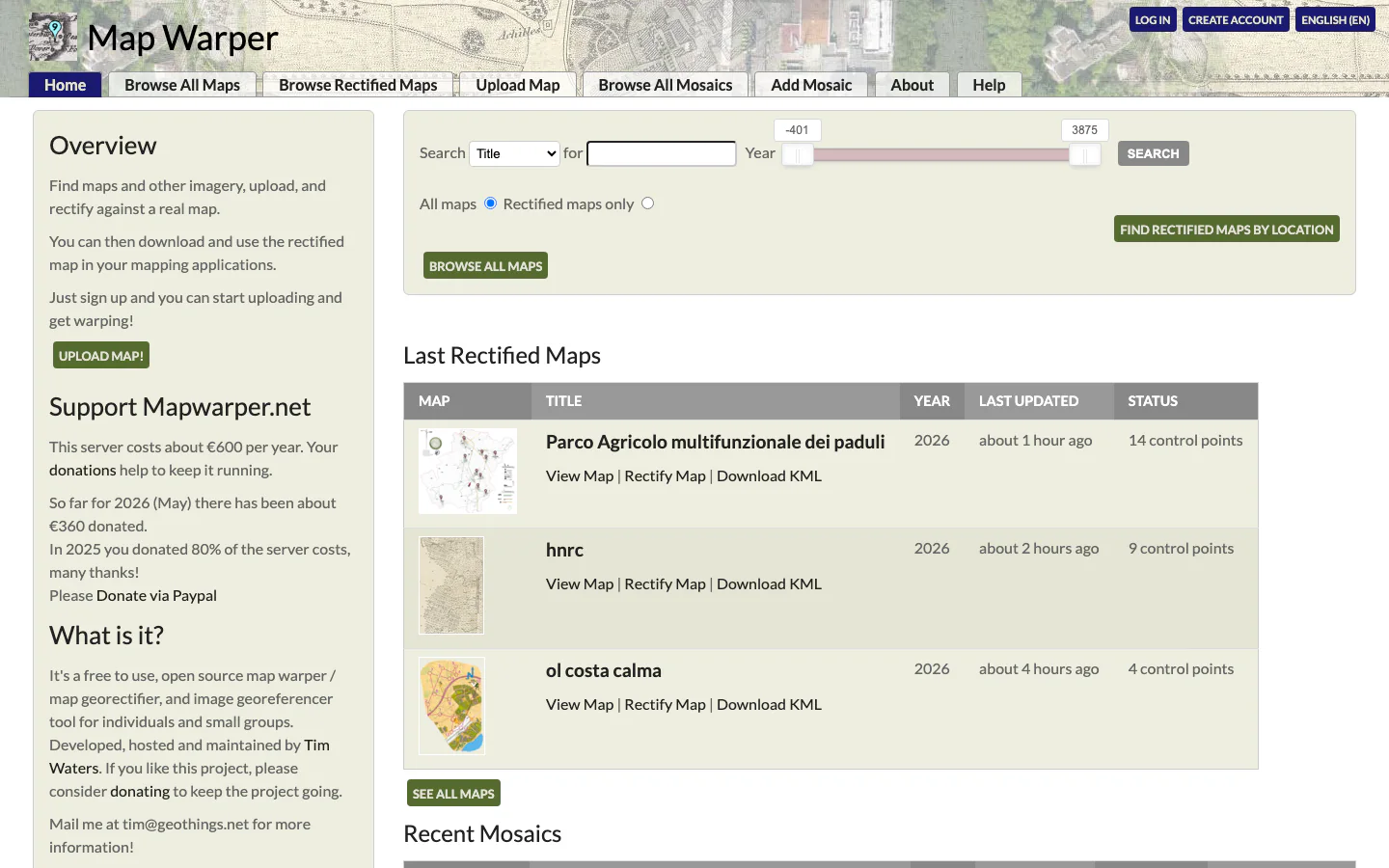Click View Map for hnrc
The width and height of the screenshot is (1389, 868).
580,583
